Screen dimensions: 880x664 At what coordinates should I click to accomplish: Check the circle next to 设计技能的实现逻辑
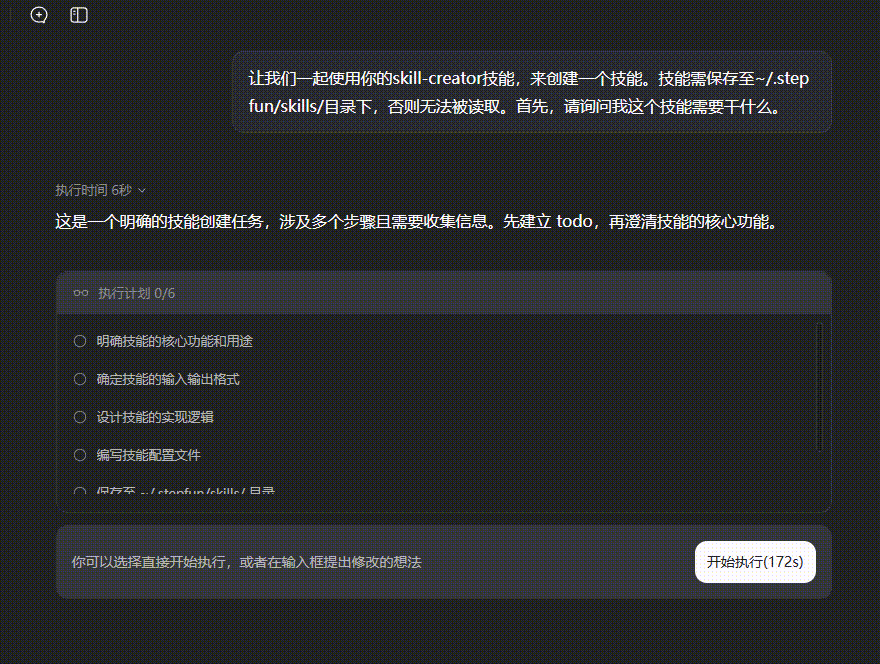click(79, 416)
